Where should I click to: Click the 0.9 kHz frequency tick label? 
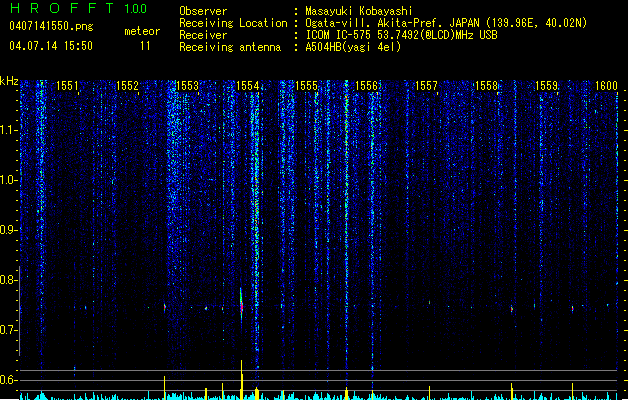(7, 230)
